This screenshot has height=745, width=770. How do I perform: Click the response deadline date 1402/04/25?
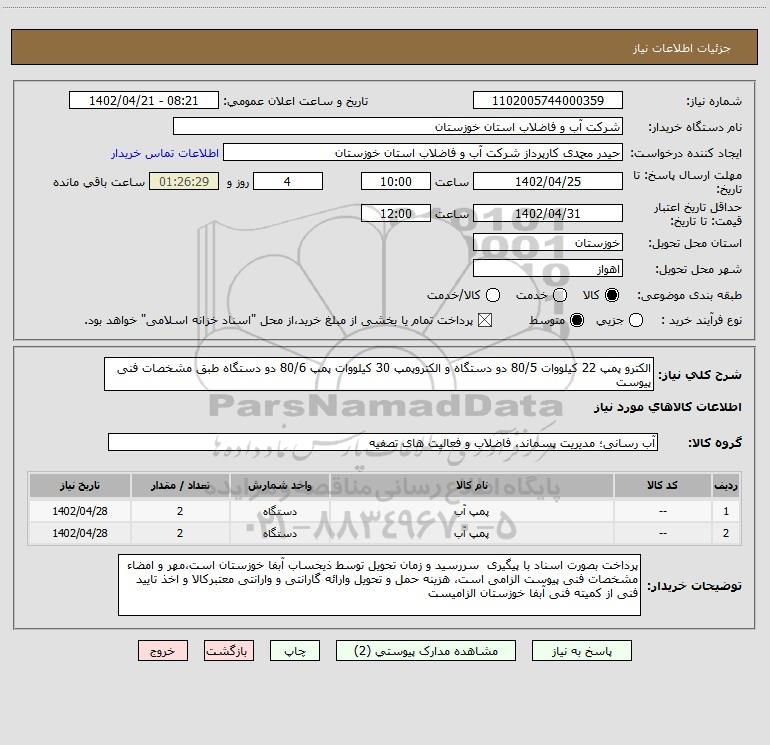pyautogui.click(x=548, y=181)
